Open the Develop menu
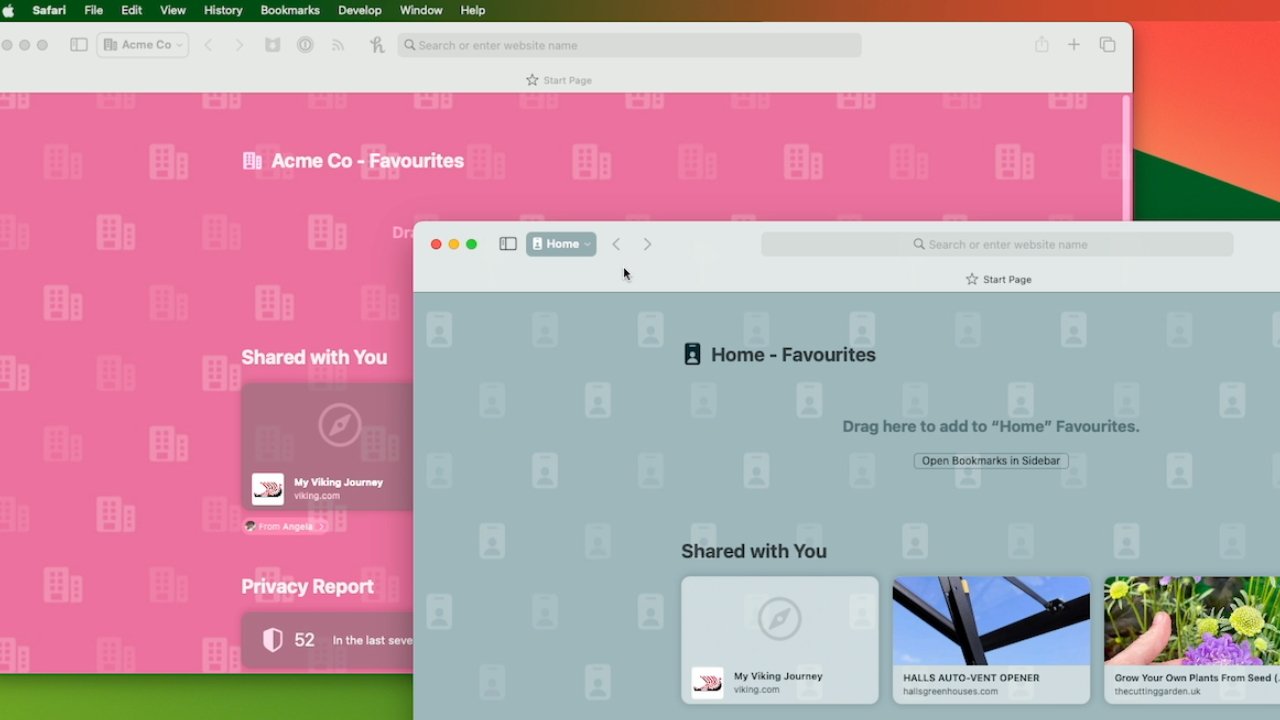The image size is (1280, 720). pyautogui.click(x=359, y=10)
